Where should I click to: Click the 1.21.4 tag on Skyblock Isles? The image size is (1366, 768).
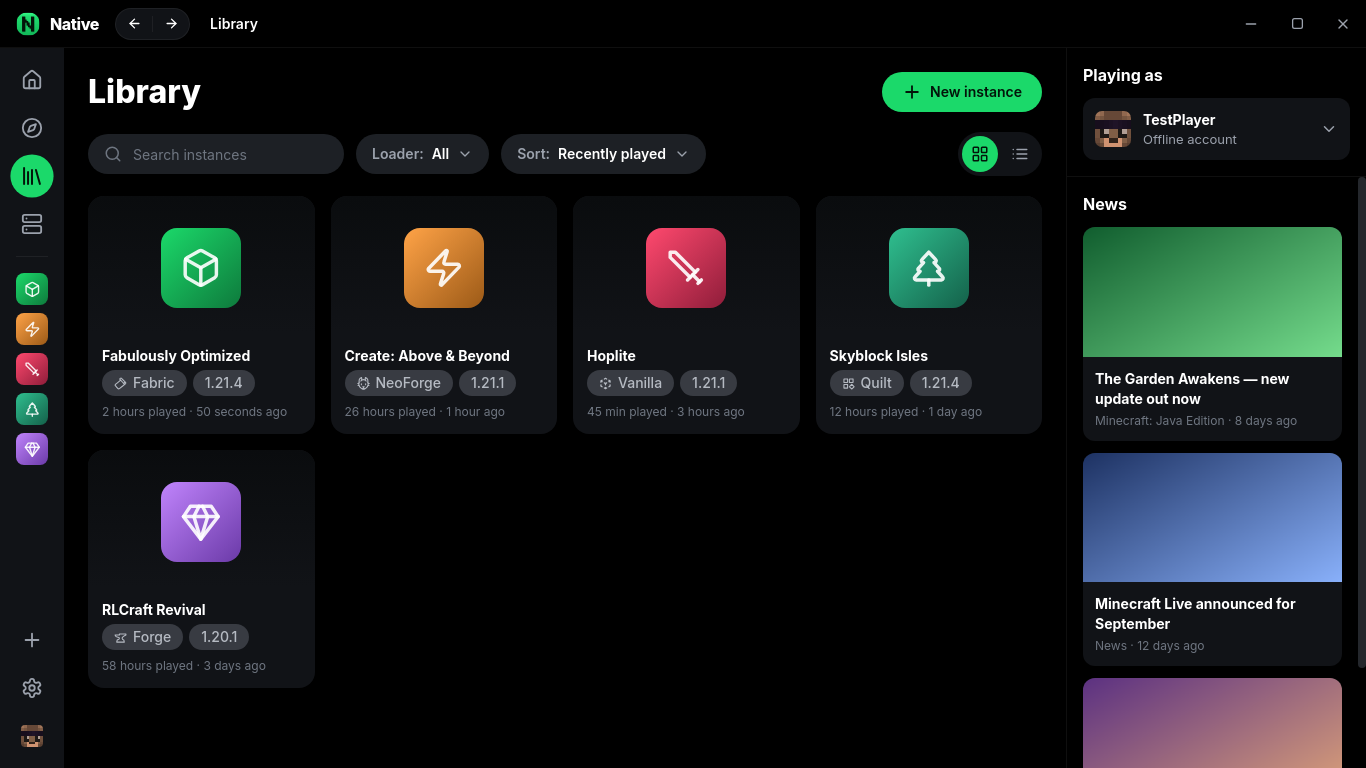coord(941,383)
